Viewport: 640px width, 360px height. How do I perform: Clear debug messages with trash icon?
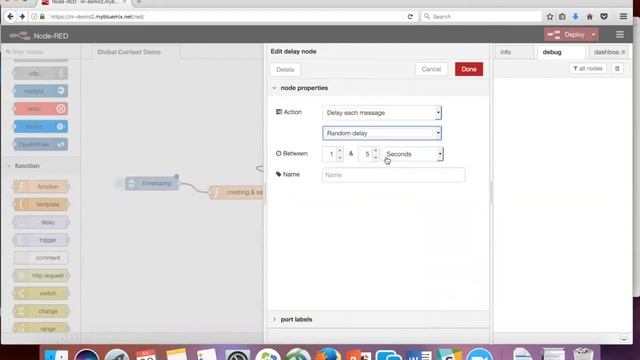[617, 69]
